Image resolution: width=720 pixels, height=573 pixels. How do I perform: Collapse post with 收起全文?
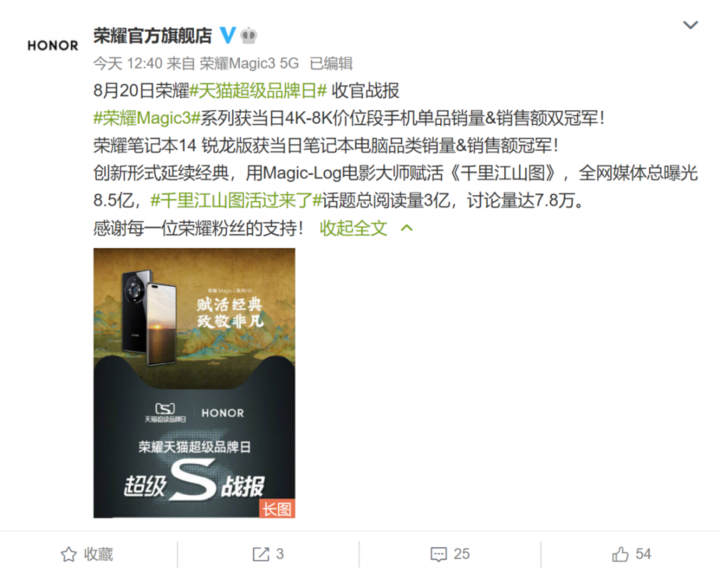[354, 228]
